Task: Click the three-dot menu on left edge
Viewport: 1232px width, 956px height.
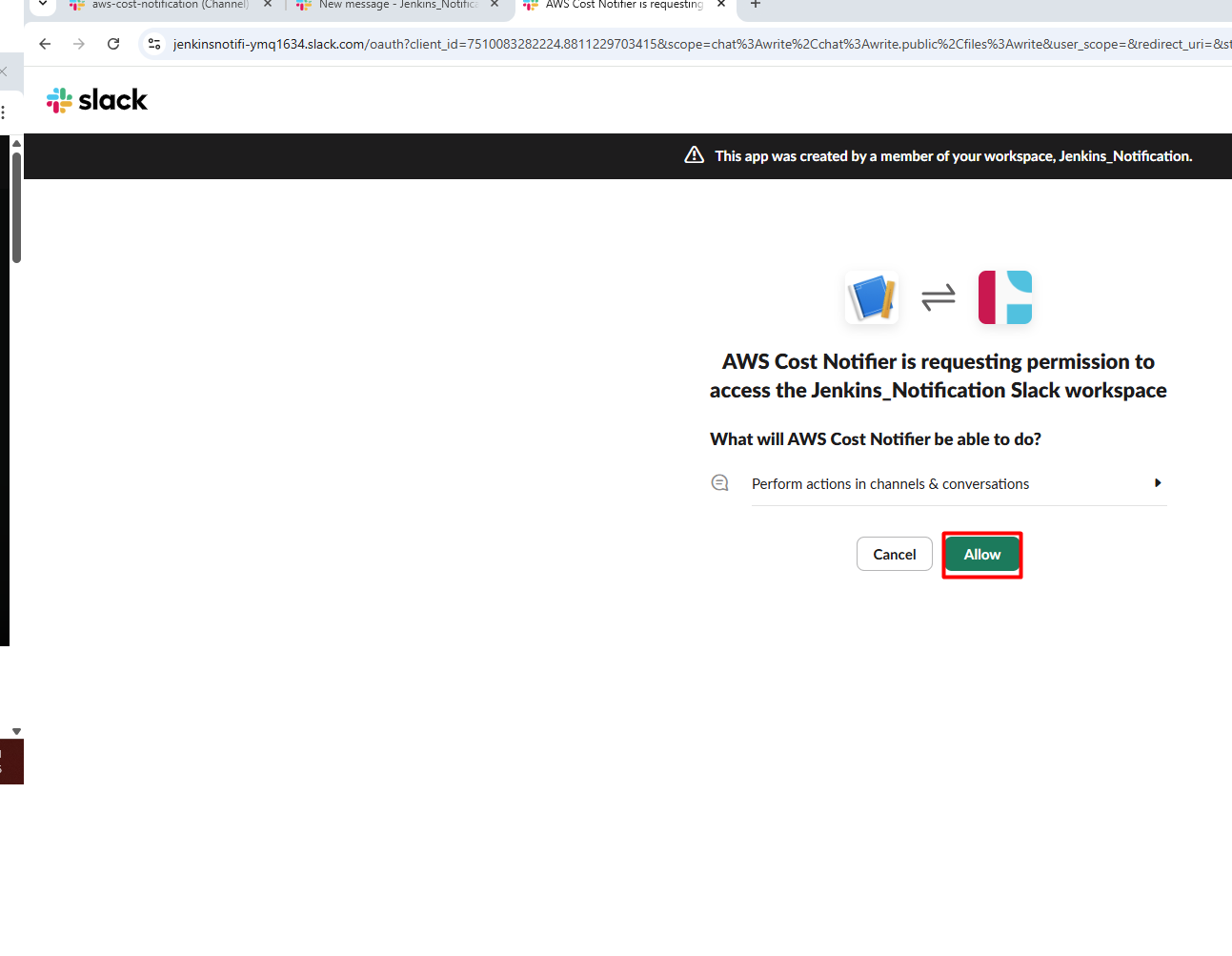Action: point(4,112)
